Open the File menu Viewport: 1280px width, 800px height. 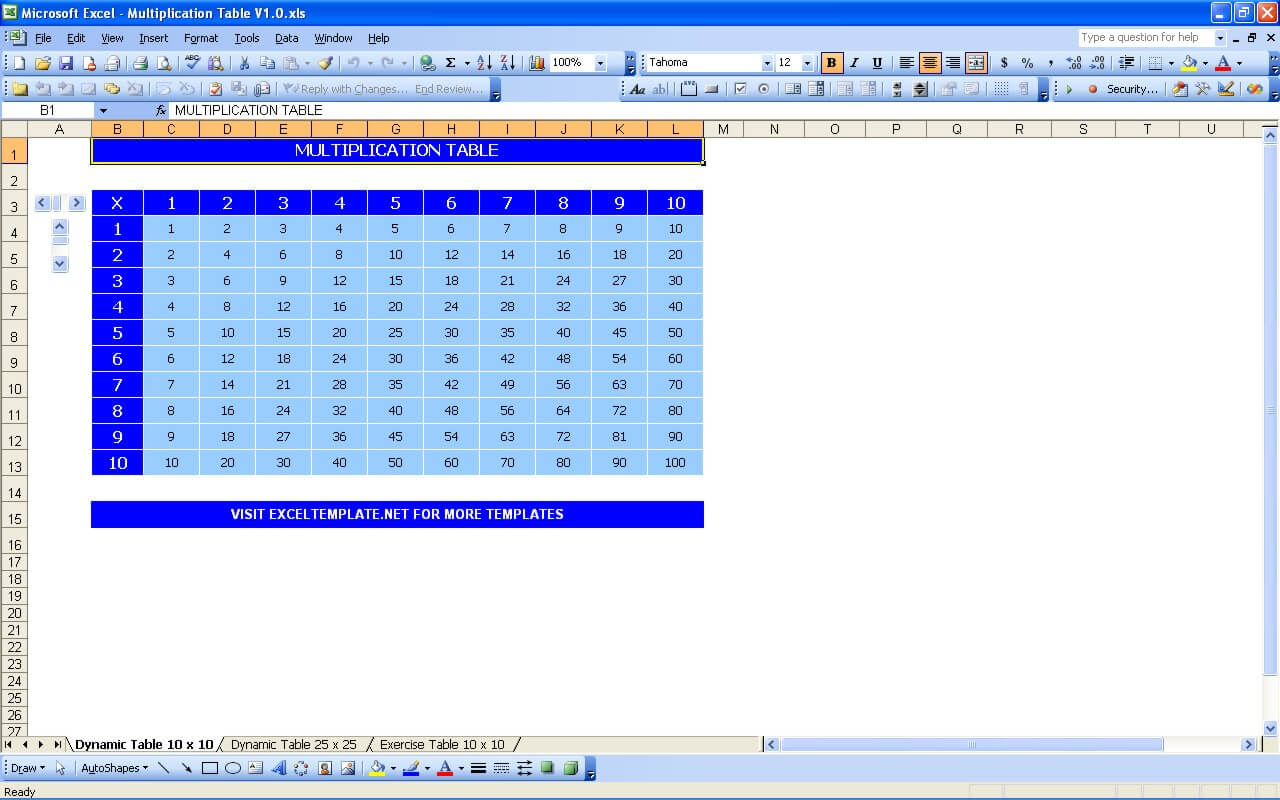click(x=43, y=38)
